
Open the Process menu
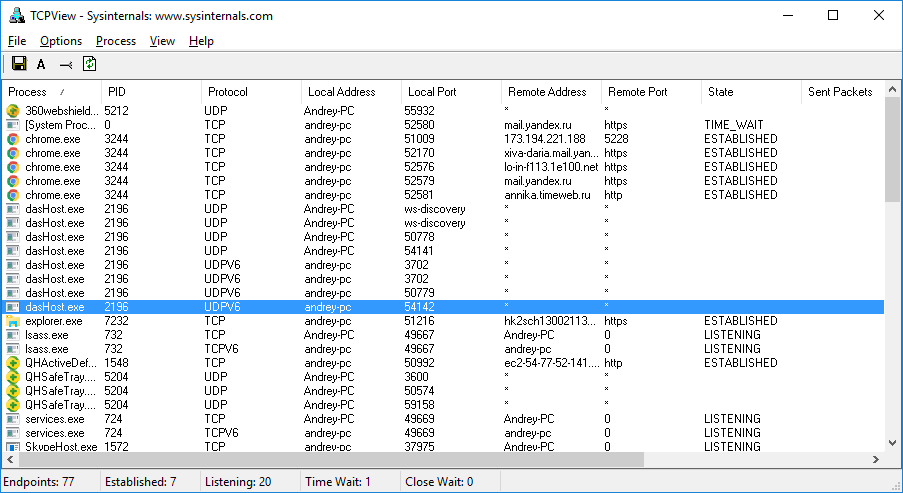click(x=116, y=41)
